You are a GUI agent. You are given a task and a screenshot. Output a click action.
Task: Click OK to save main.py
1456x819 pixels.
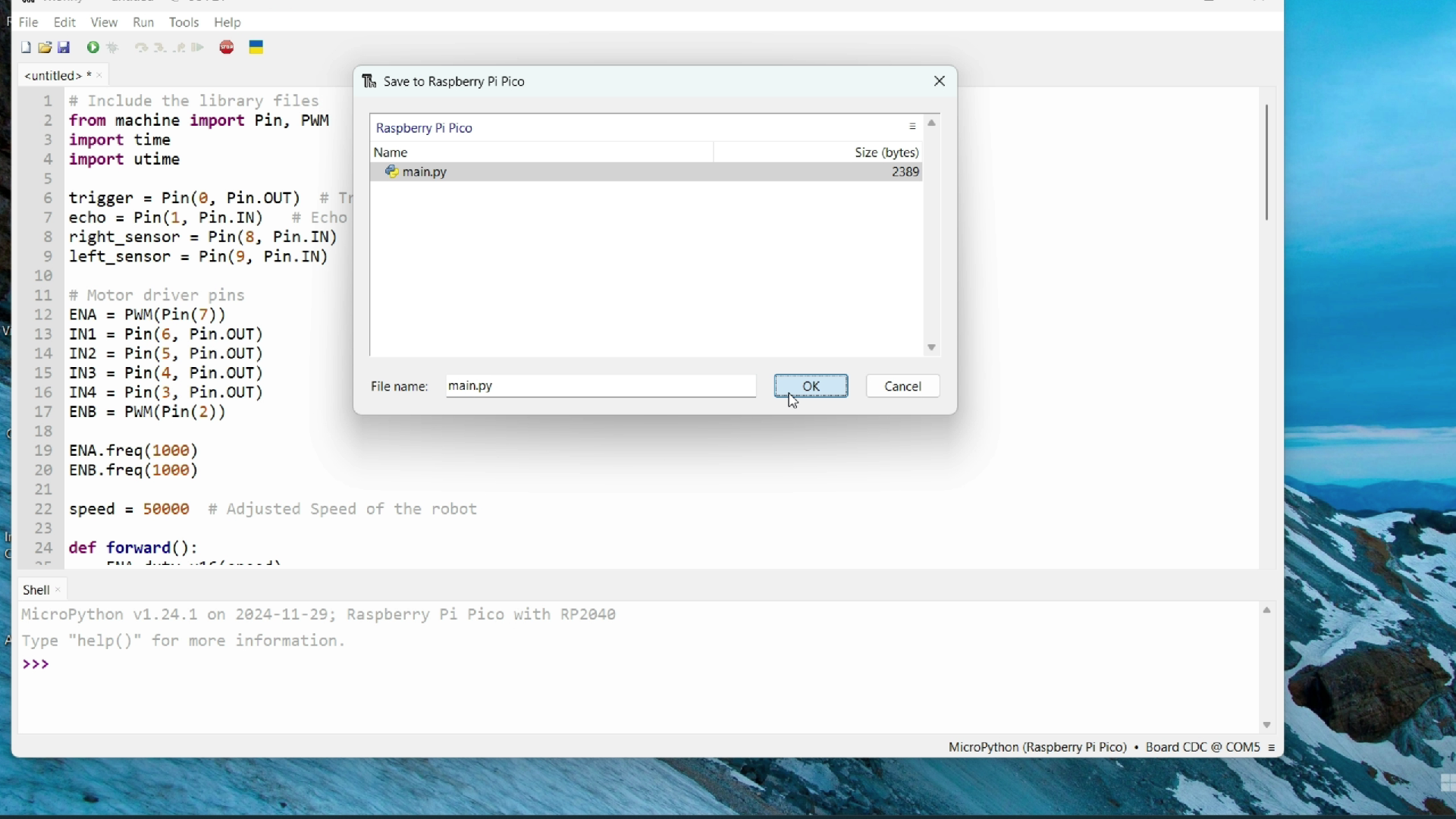[811, 387]
